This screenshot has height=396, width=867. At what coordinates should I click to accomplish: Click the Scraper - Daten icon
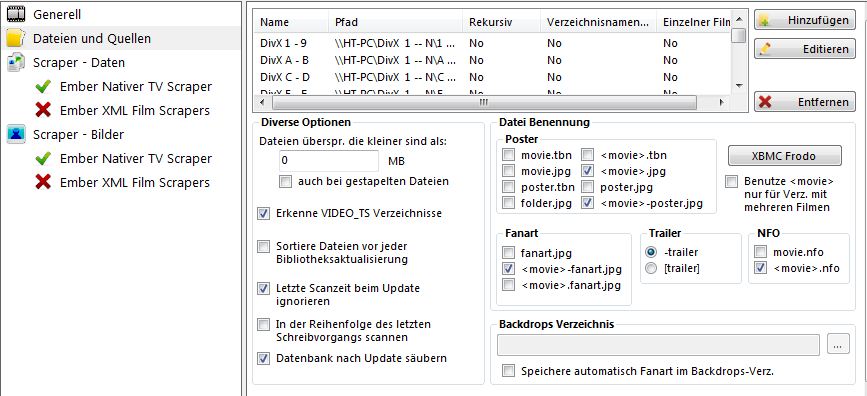coord(16,62)
